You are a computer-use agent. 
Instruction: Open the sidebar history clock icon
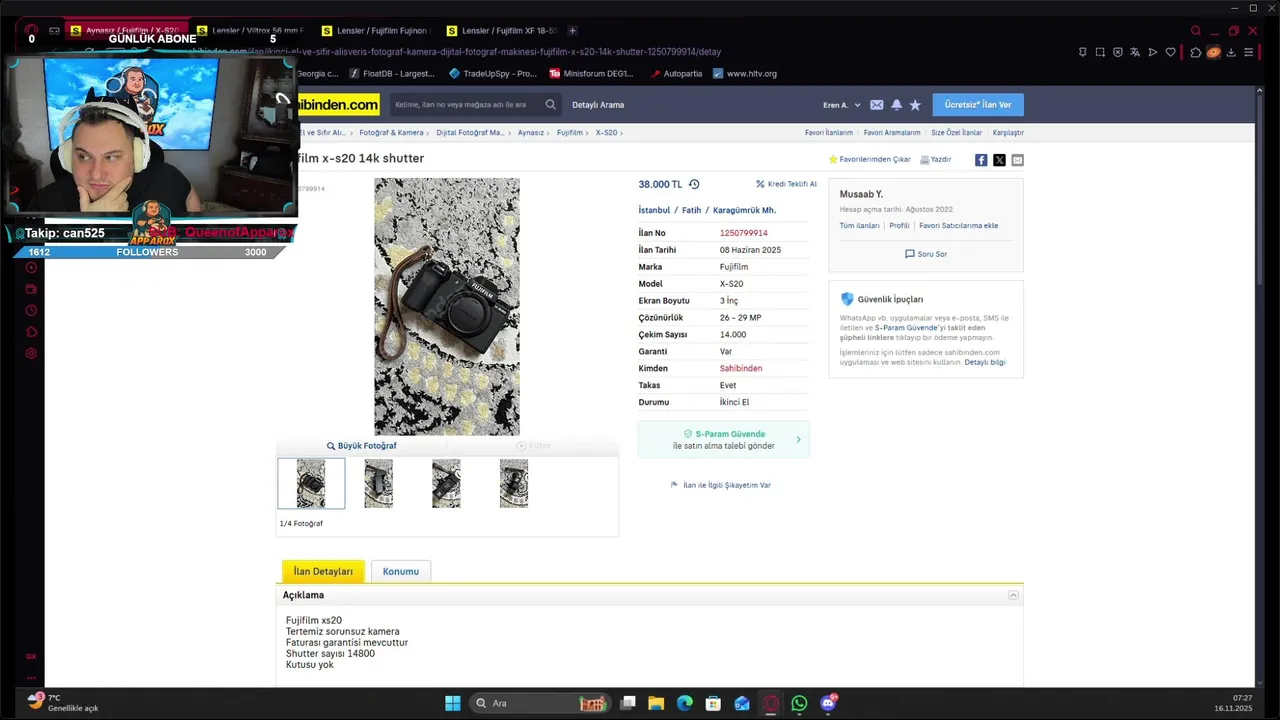point(31,311)
